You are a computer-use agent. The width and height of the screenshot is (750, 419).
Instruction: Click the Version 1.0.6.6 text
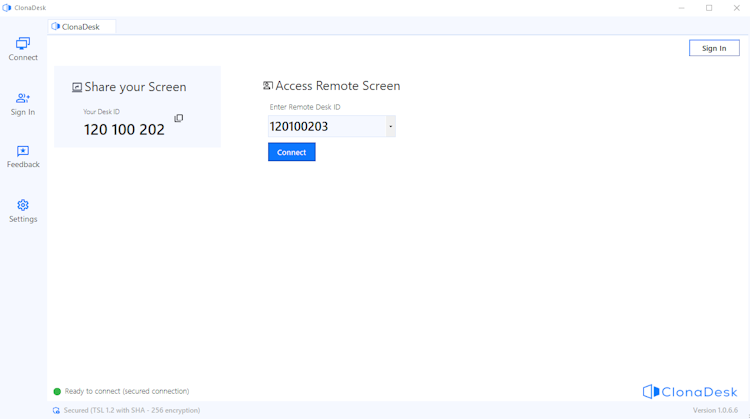tap(715, 410)
